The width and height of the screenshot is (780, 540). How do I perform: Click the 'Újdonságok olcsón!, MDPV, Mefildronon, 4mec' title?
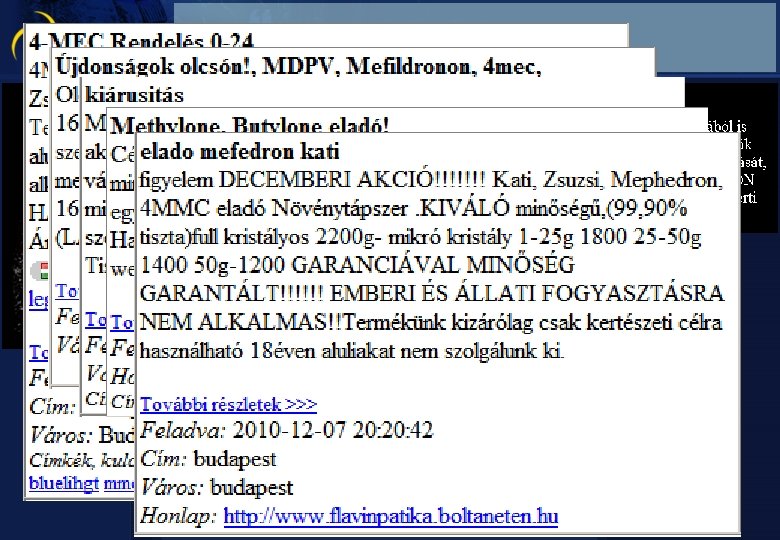point(298,66)
